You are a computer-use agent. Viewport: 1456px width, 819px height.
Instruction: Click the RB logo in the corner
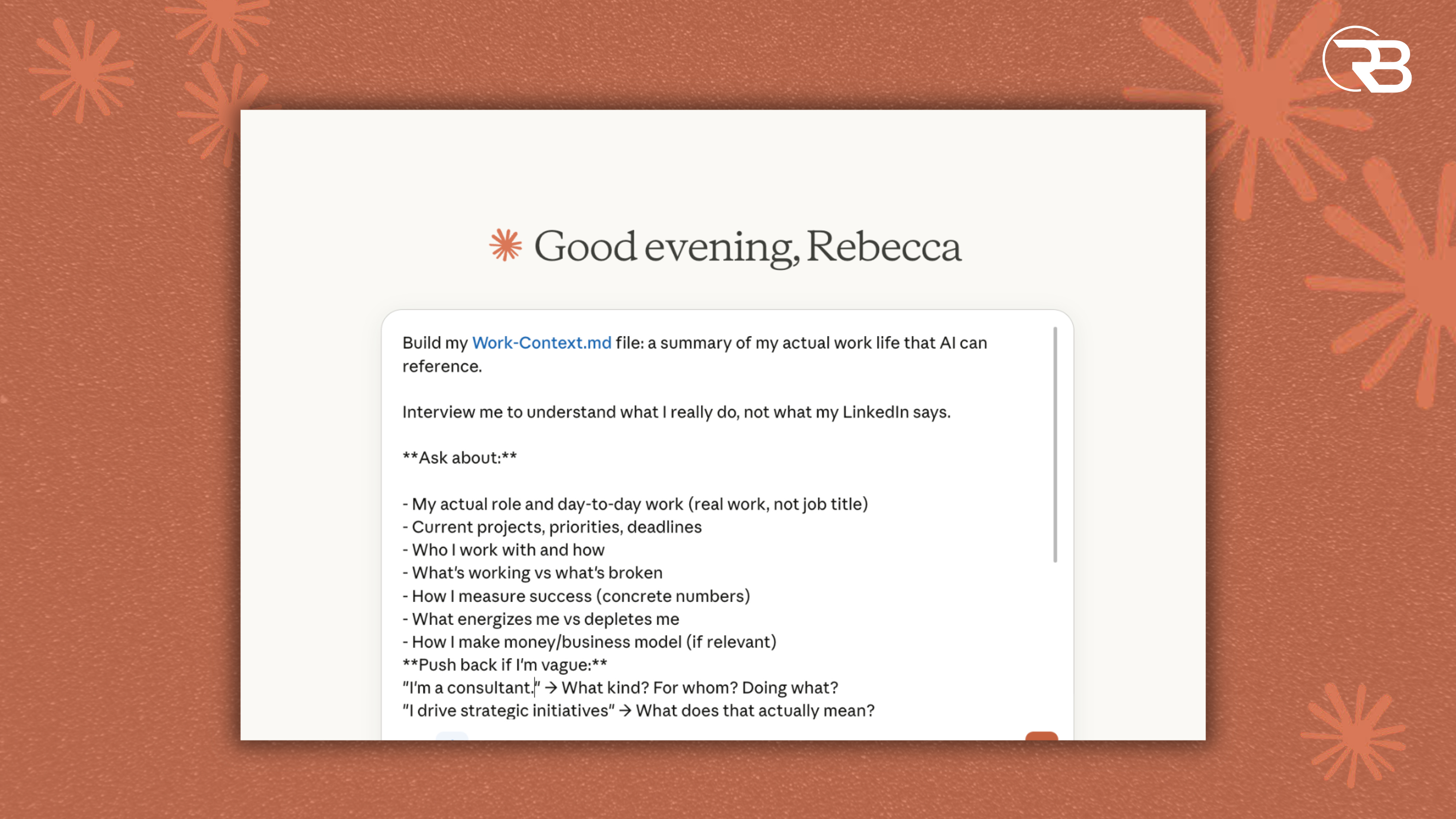[x=1367, y=60]
